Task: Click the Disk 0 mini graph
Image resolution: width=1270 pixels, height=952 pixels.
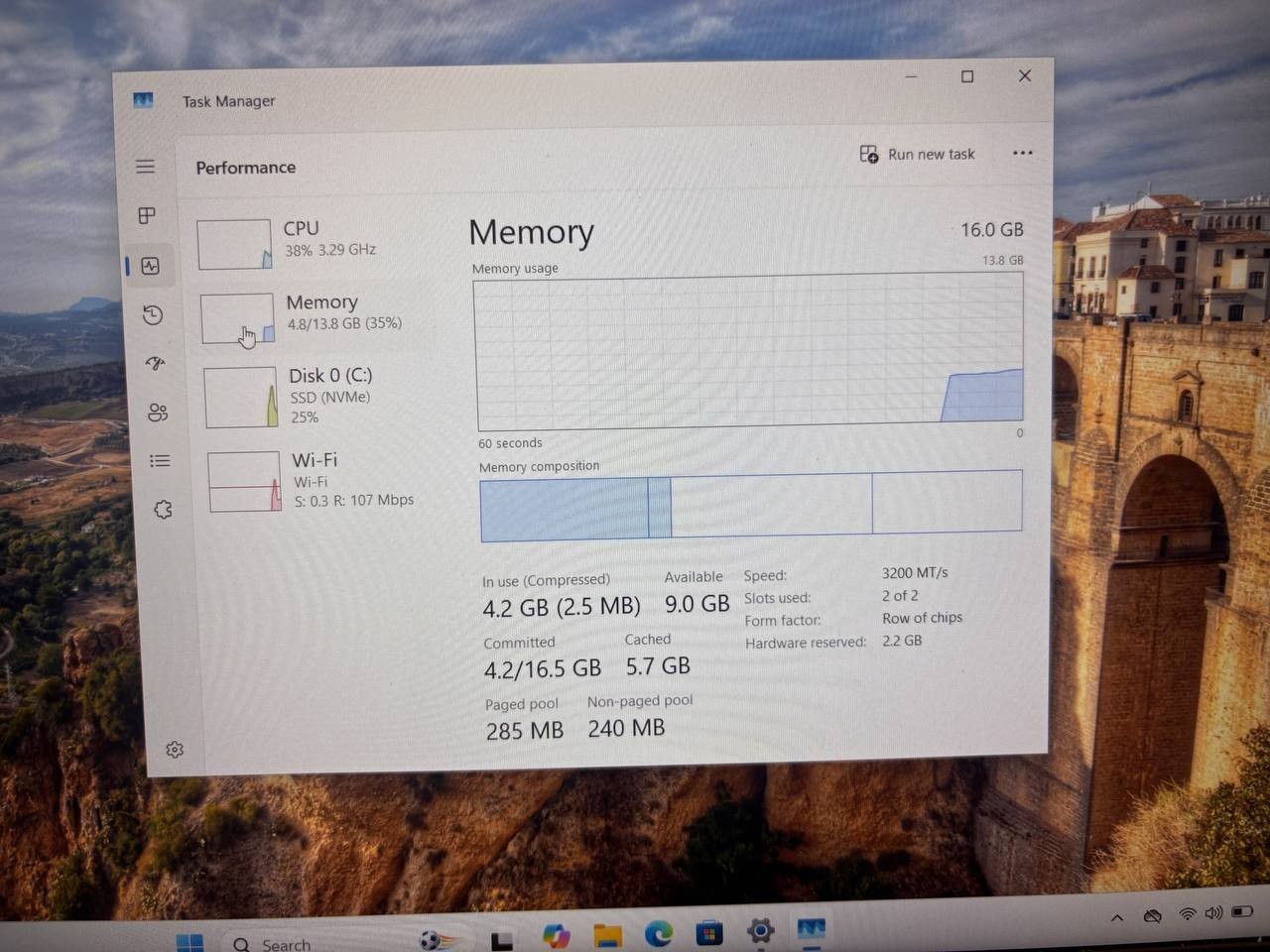Action: tap(241, 398)
